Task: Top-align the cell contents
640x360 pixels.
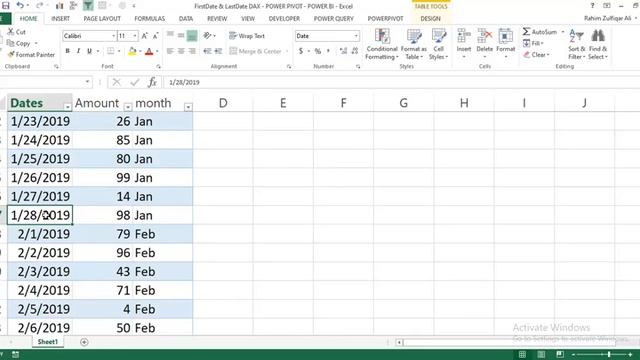Action: point(170,36)
